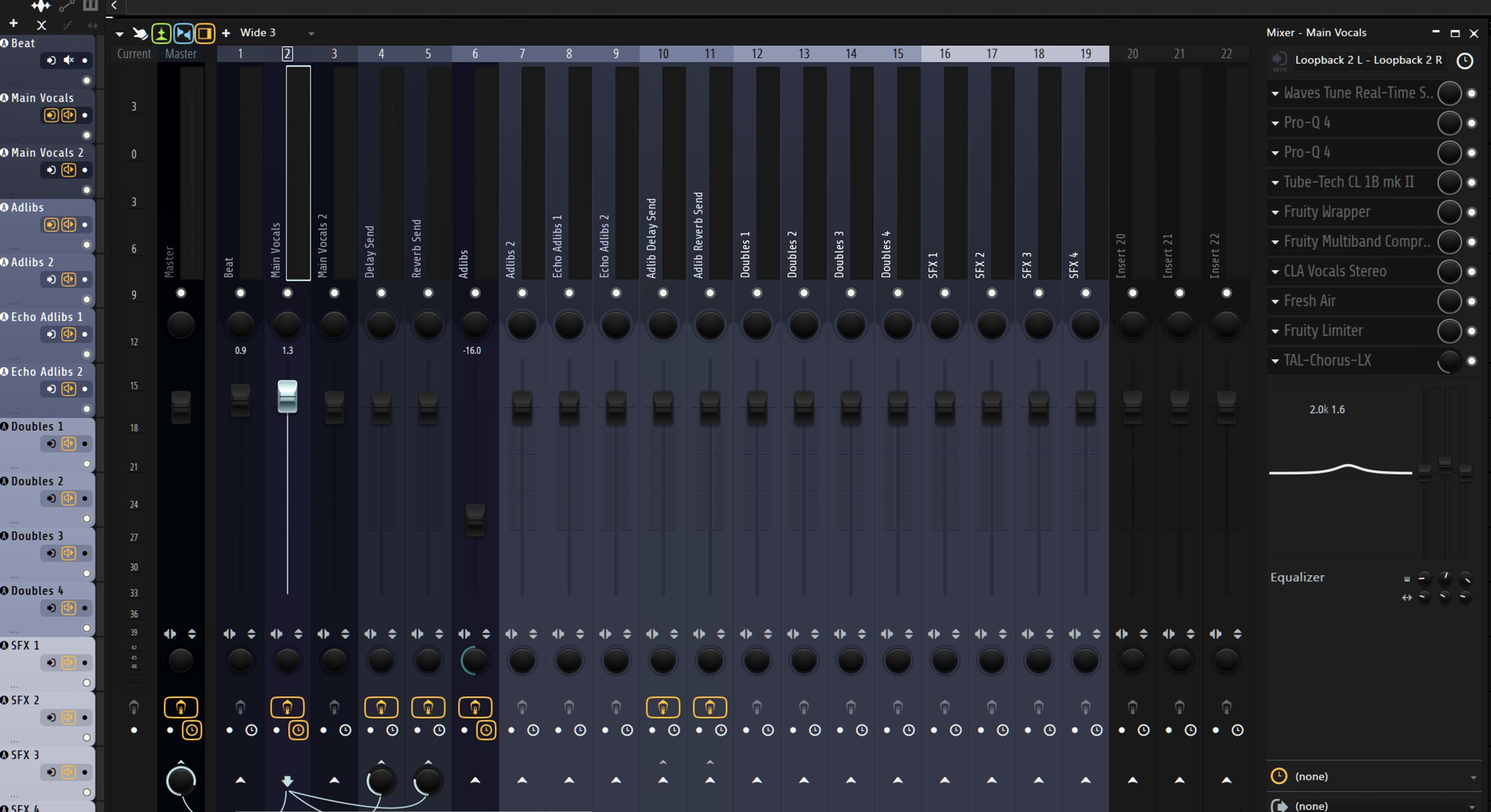Open the Fruity Wrapper slot arrow menu
Viewport: 1491px width, 812px height.
(1275, 212)
